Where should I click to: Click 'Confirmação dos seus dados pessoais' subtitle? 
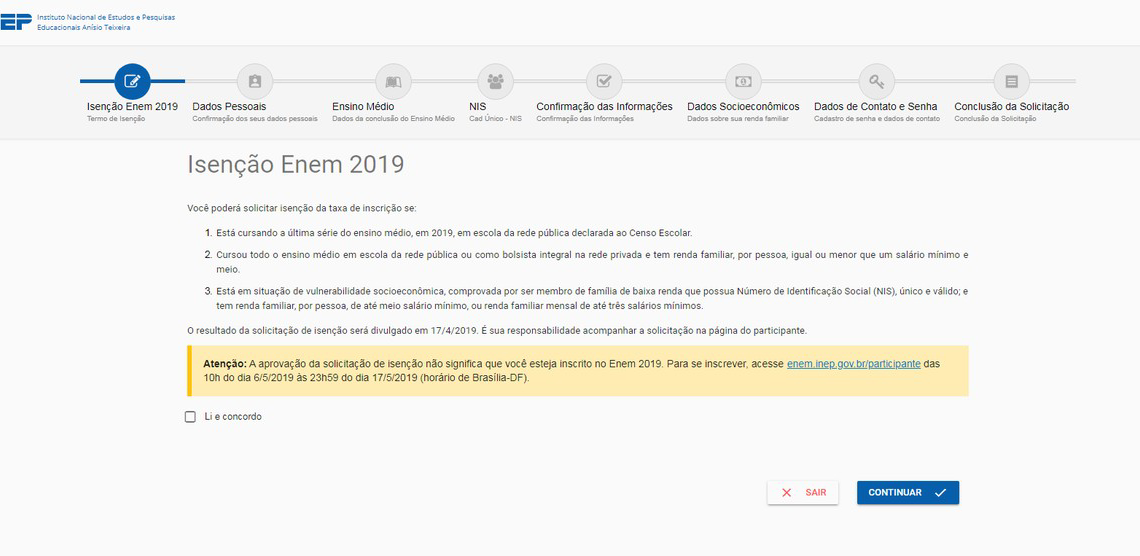click(x=254, y=119)
